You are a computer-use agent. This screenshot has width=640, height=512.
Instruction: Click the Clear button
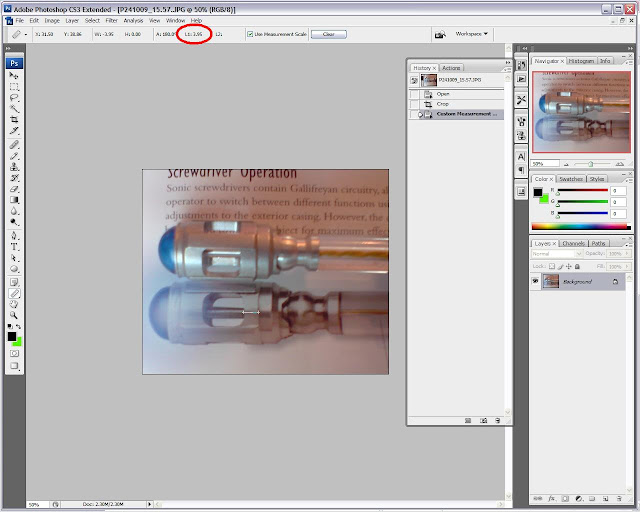coord(329,34)
